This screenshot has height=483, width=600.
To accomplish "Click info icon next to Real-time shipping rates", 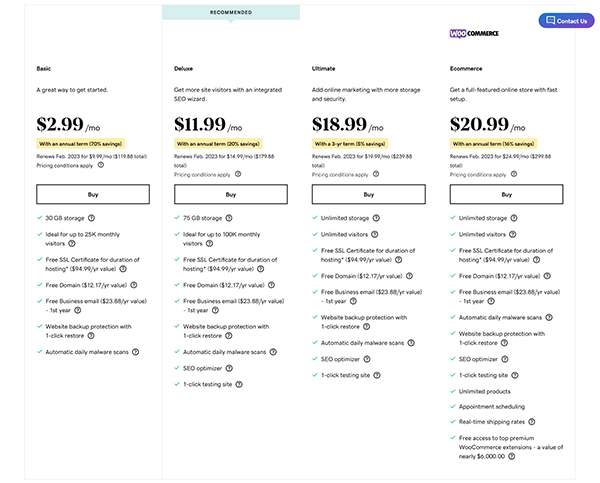I will [532, 422].
